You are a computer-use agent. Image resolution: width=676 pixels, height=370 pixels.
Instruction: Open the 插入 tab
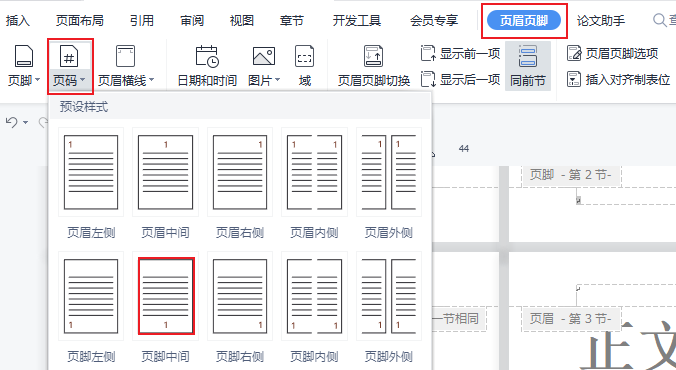(17, 20)
